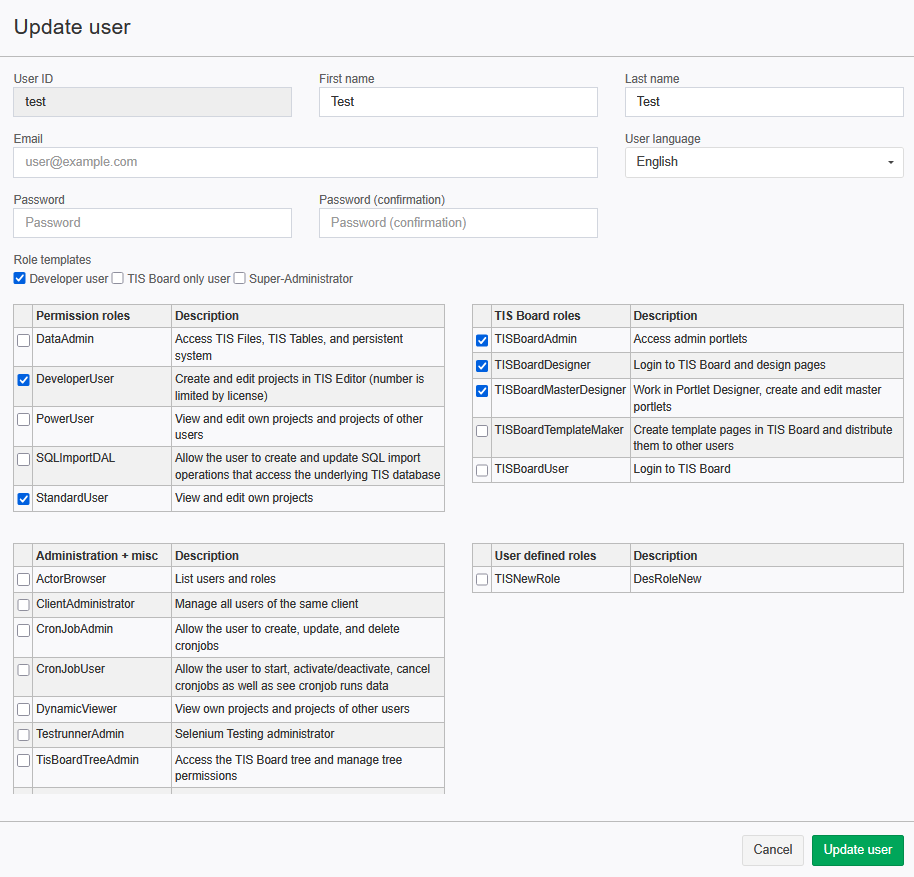The height and width of the screenshot is (877, 914).
Task: Uncheck the TISBoardMasterDesigner role
Action: 482,391
